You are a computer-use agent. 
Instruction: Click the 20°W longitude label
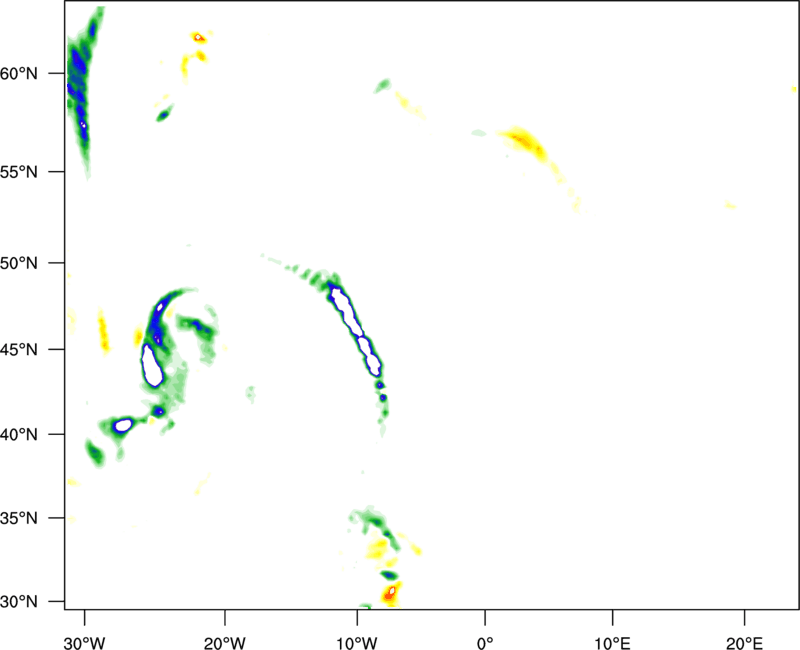[224, 643]
